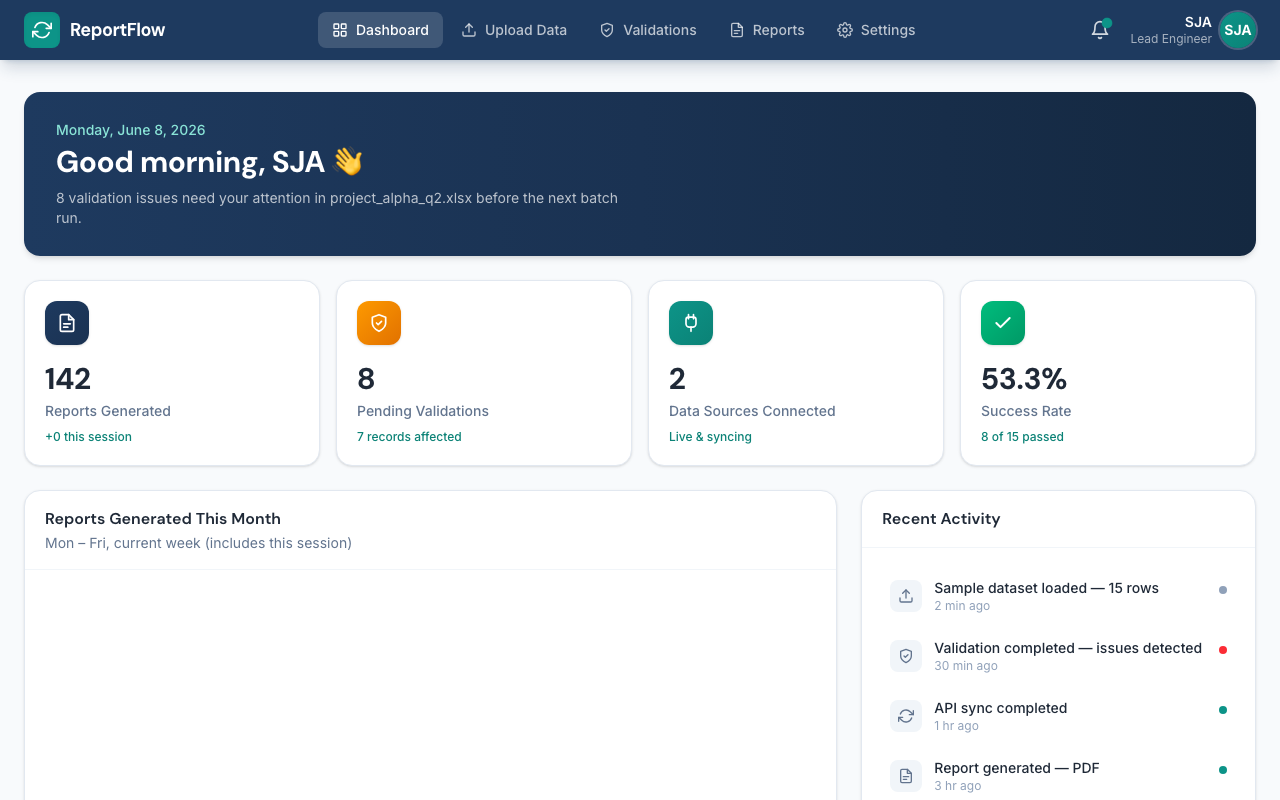The width and height of the screenshot is (1280, 800).
Task: Click the Good morning, SJA greeting
Action: click(x=209, y=162)
